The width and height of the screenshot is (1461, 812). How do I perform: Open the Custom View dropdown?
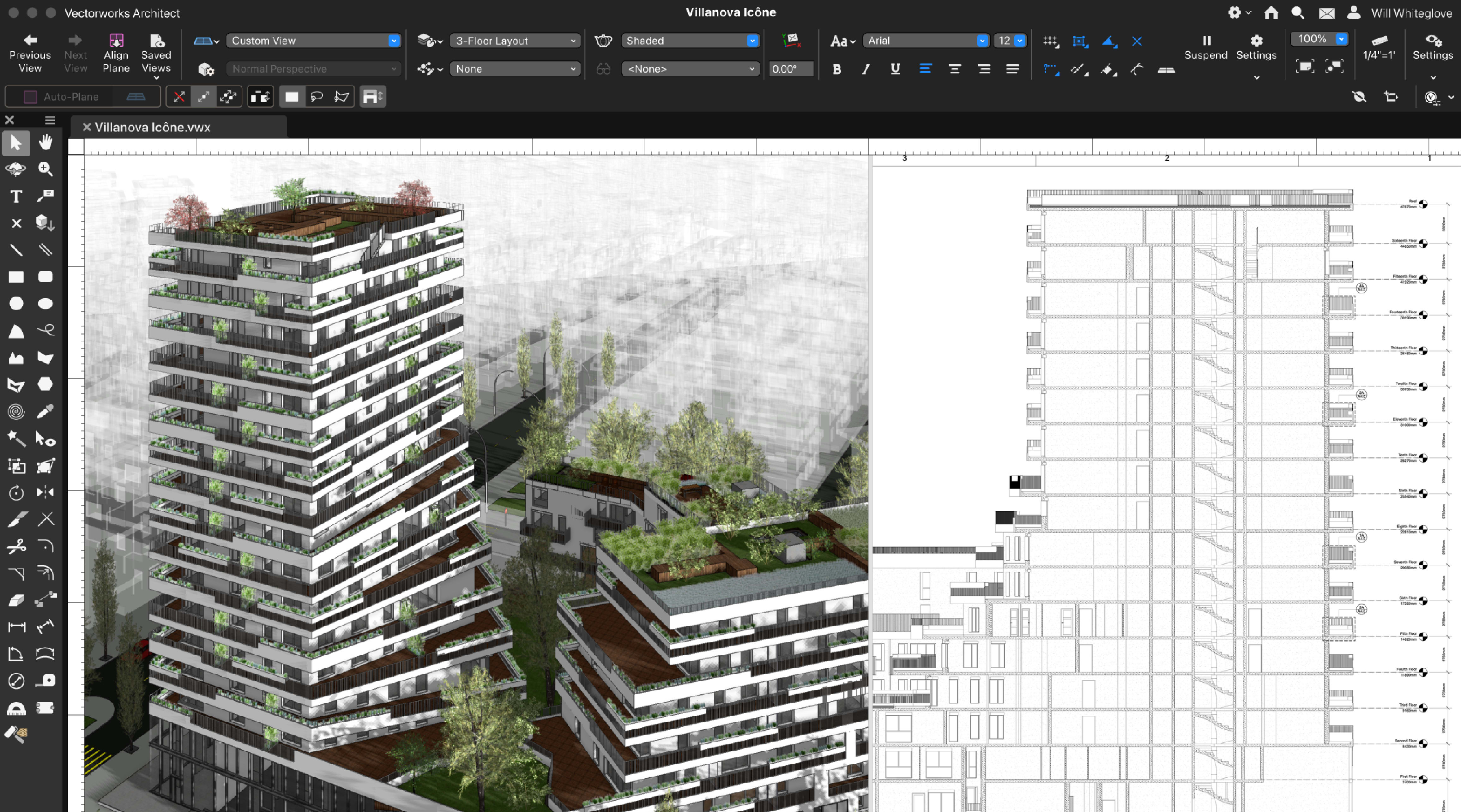coord(394,40)
